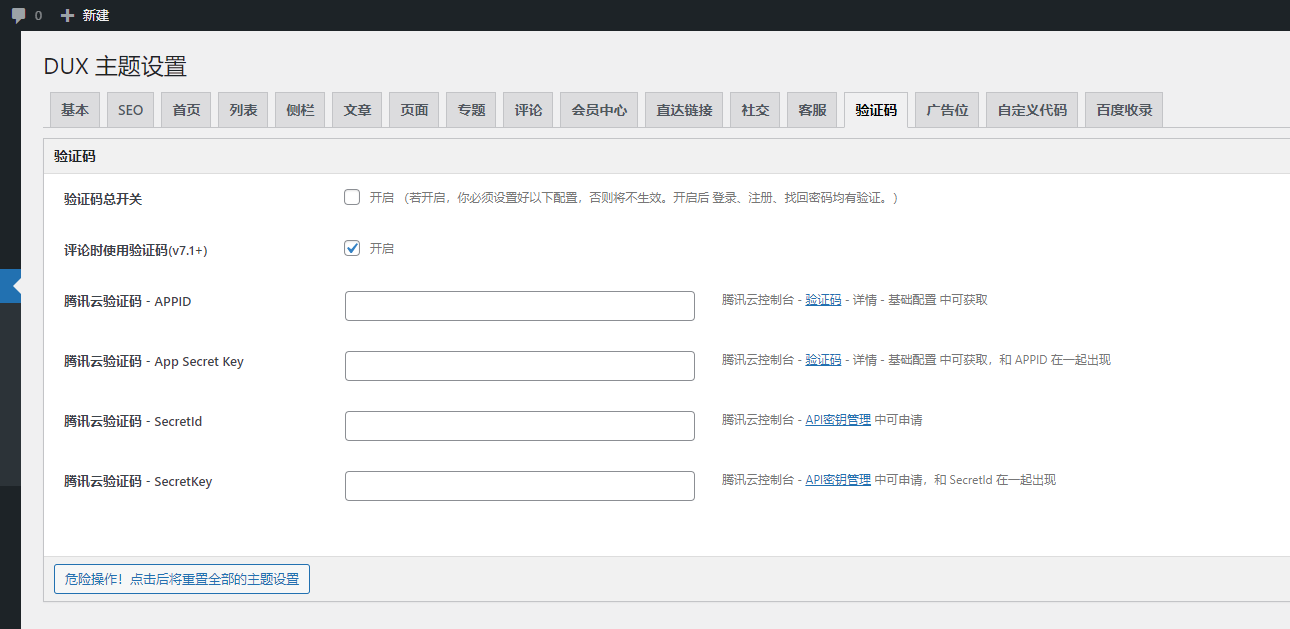
Task: Switch to the 客服 tab
Action: (813, 110)
